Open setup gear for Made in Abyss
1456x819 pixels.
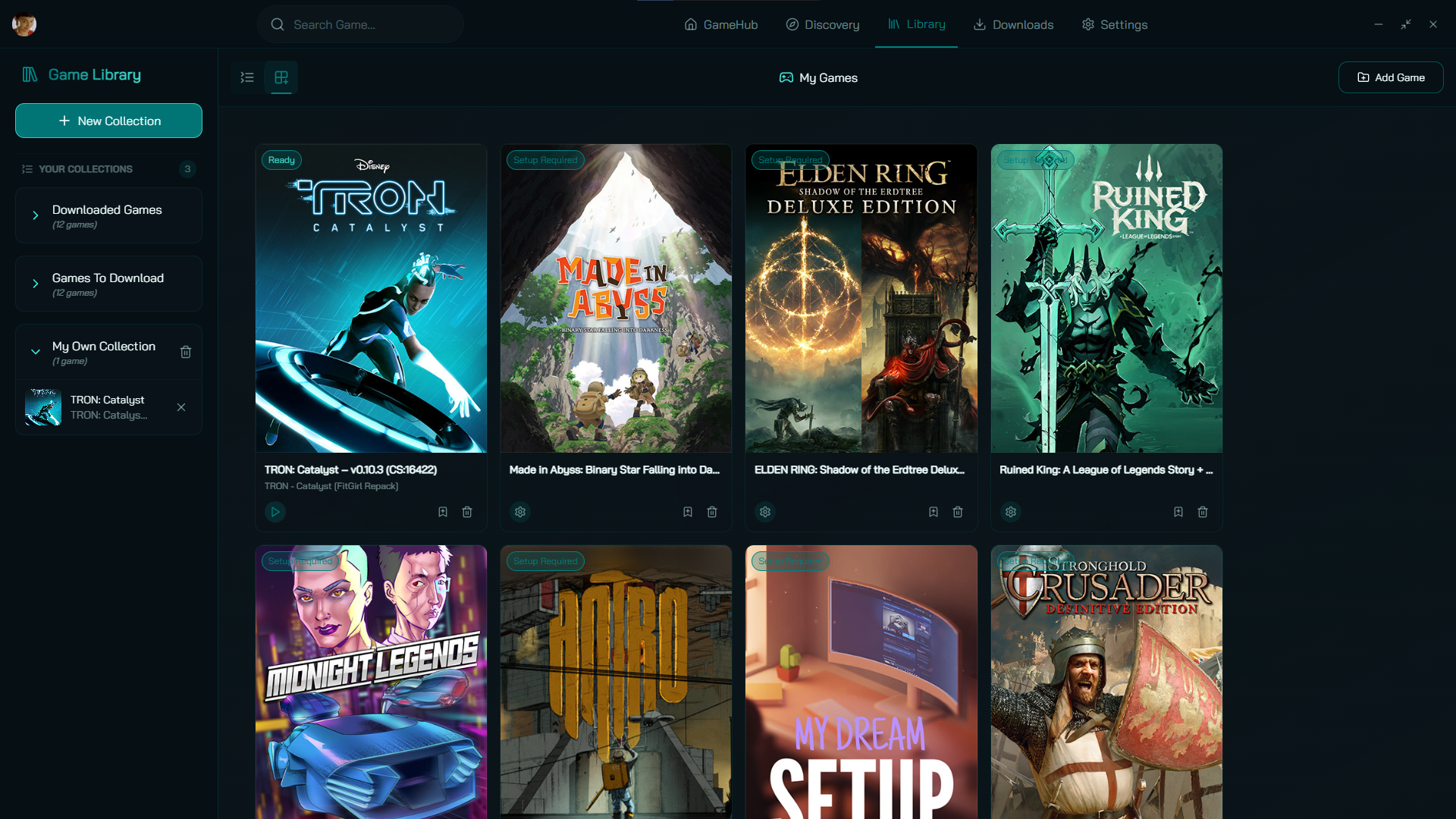click(520, 512)
